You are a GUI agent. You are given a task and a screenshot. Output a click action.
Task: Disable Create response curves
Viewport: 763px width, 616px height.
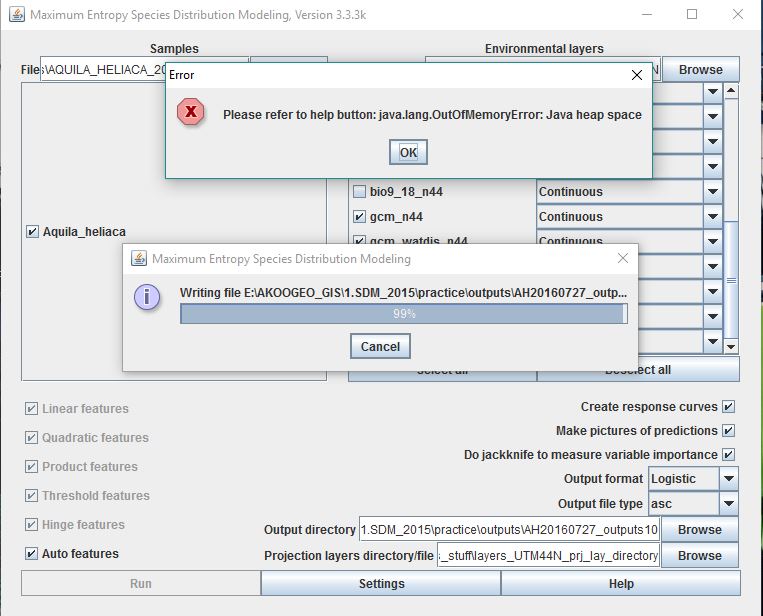click(728, 406)
